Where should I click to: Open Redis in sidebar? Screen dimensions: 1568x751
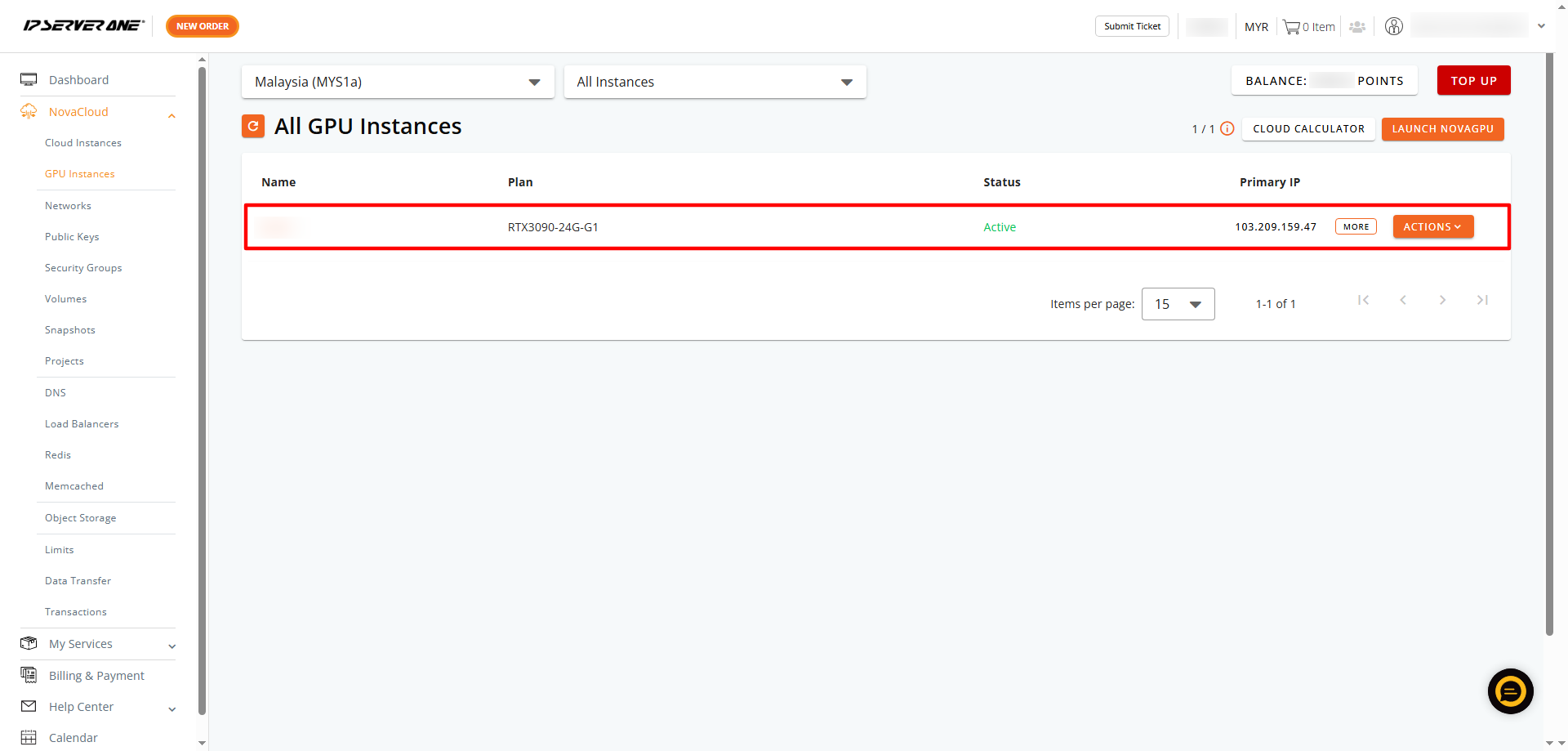pos(58,454)
